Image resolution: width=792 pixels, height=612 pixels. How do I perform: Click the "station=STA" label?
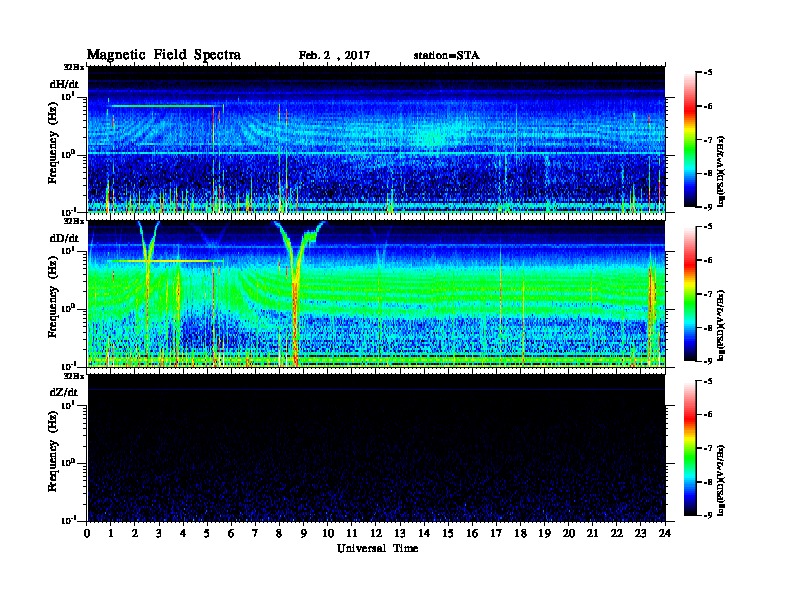coord(446,55)
